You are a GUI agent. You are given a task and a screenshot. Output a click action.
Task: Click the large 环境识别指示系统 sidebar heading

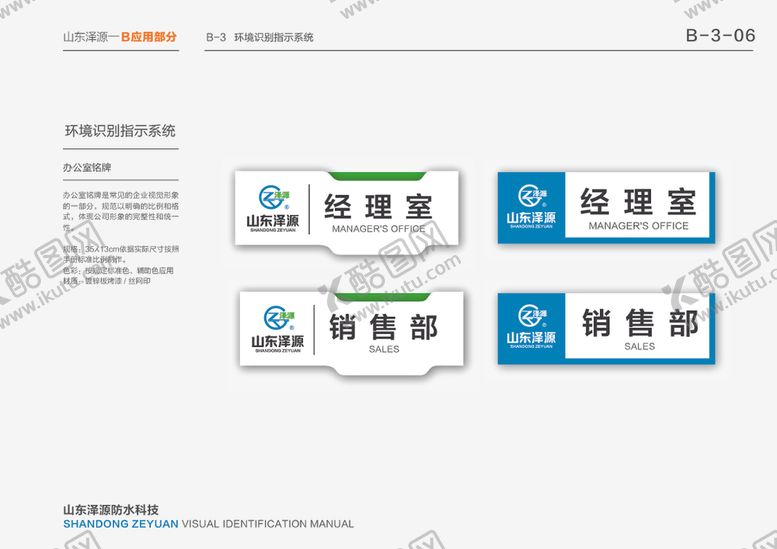tap(120, 131)
